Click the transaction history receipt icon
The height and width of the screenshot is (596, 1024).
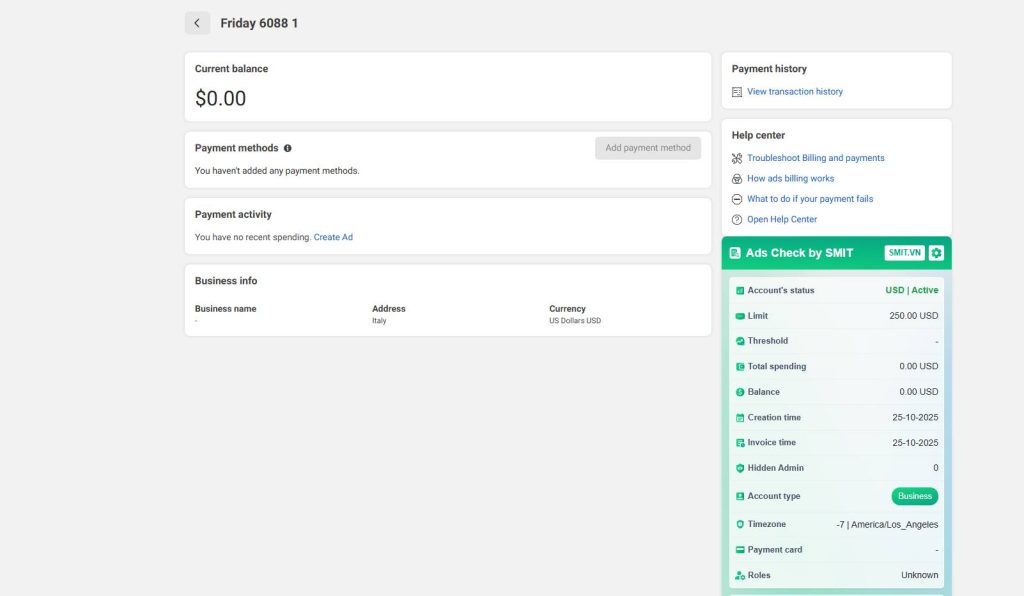click(737, 92)
